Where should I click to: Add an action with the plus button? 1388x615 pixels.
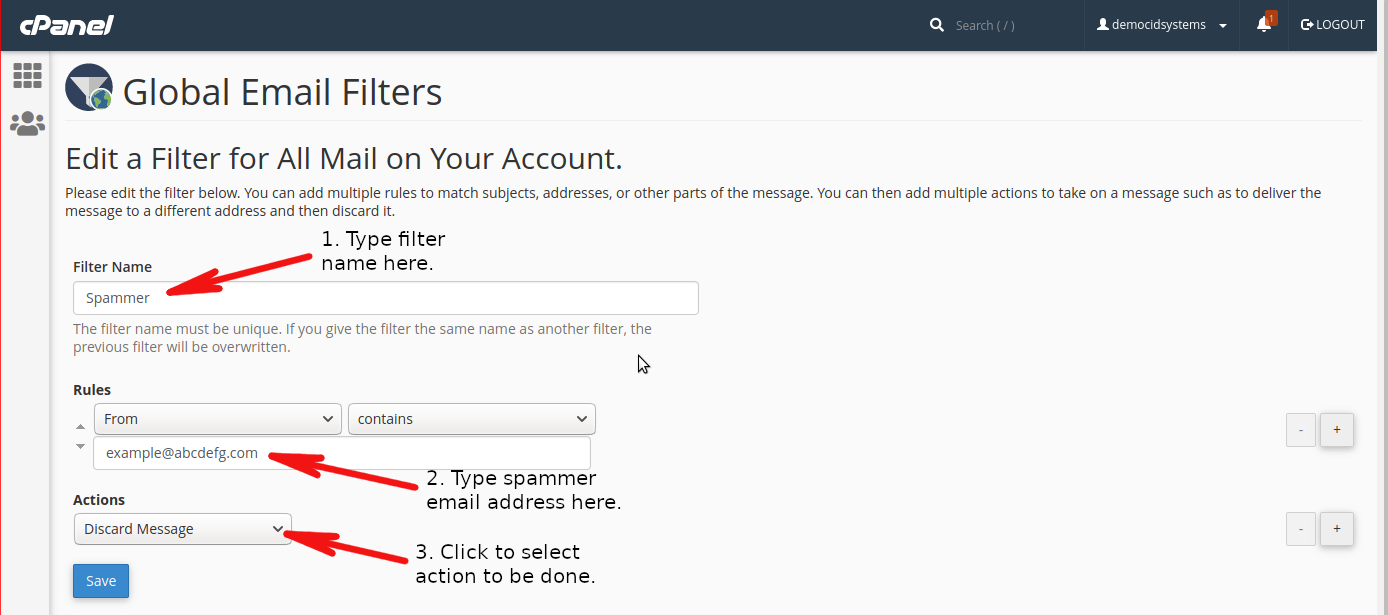[x=1337, y=528]
